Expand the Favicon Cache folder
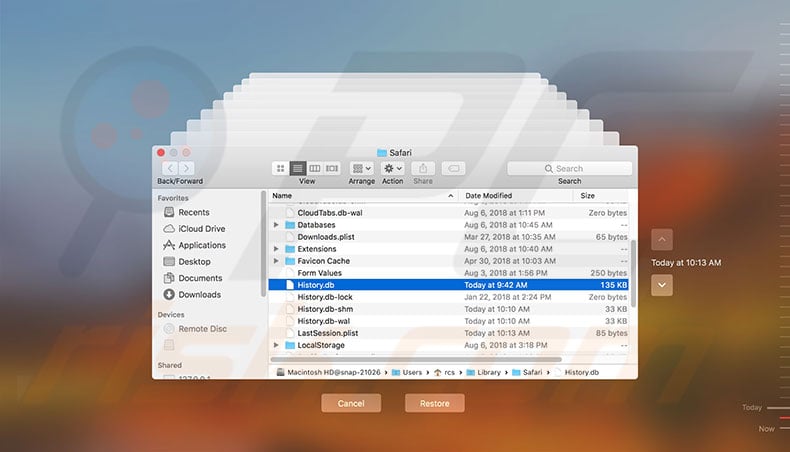The width and height of the screenshot is (790, 452). tap(276, 261)
